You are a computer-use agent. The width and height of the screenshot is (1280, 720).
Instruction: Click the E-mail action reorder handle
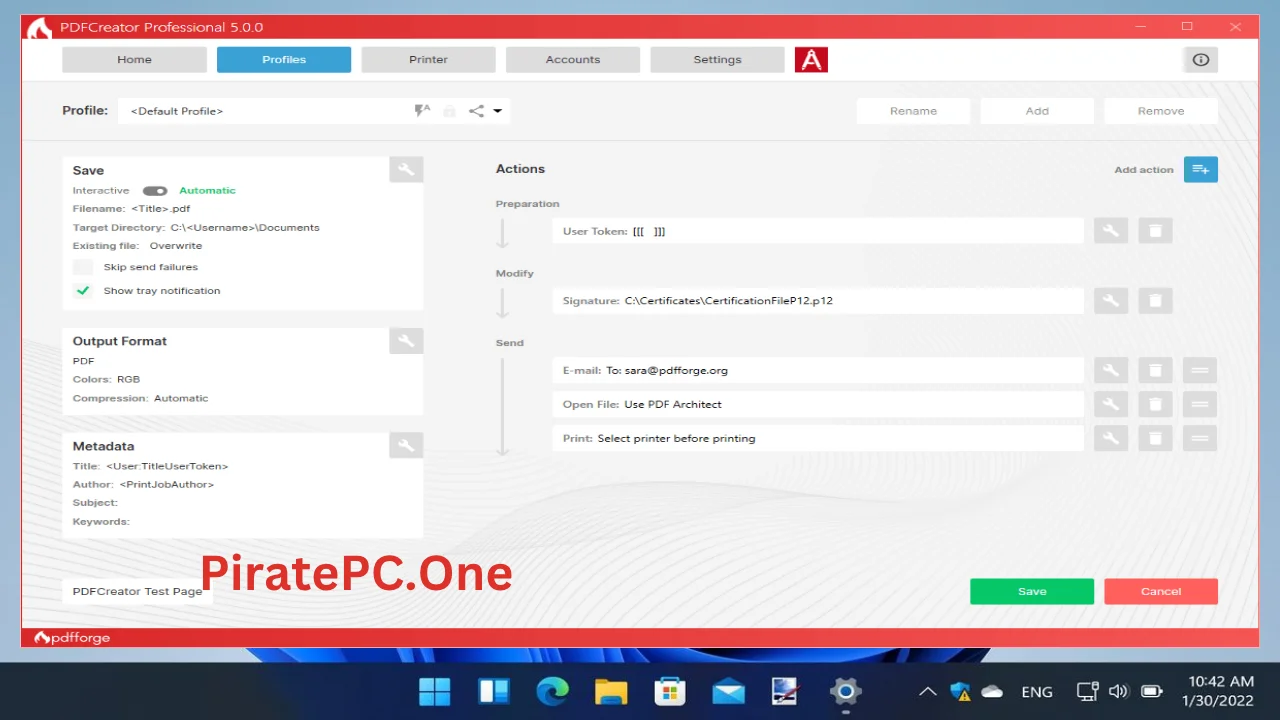pos(1200,370)
